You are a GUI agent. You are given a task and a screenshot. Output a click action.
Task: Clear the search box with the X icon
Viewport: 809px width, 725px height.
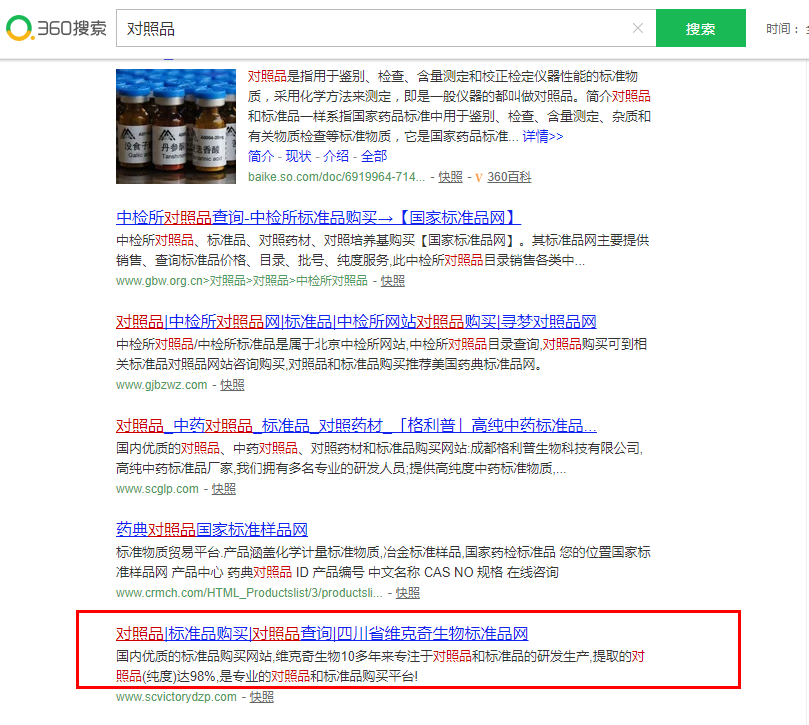[638, 28]
